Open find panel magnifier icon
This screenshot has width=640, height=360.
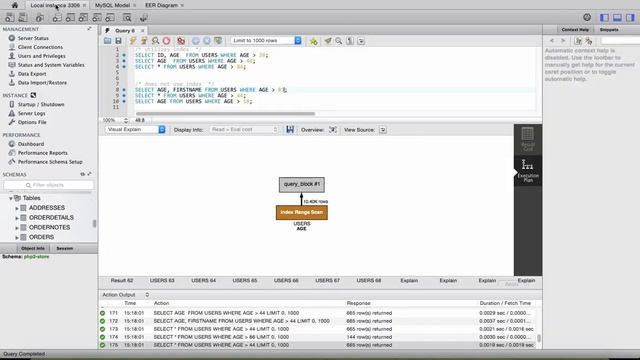pos(339,41)
